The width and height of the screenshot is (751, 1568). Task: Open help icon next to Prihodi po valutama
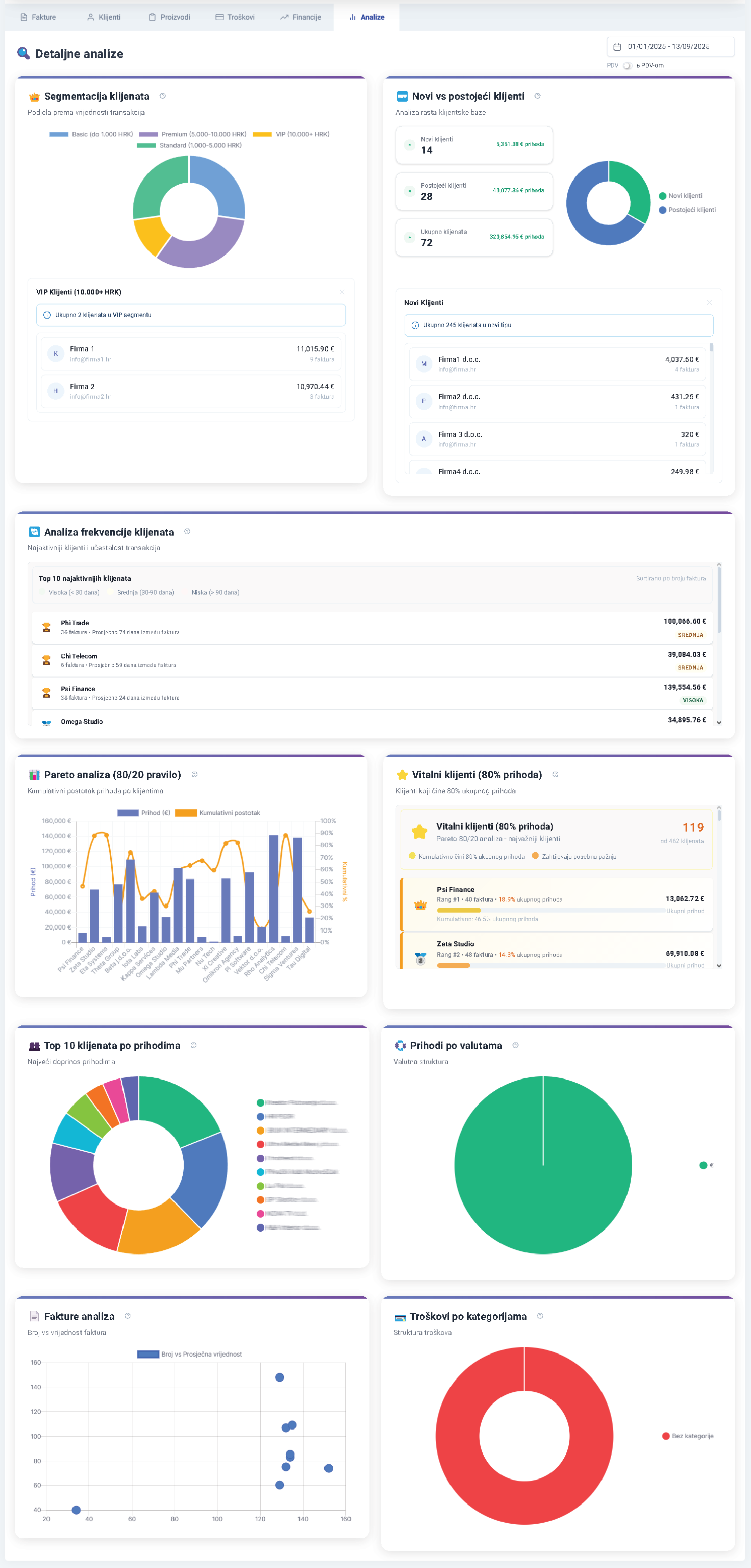click(x=515, y=1045)
